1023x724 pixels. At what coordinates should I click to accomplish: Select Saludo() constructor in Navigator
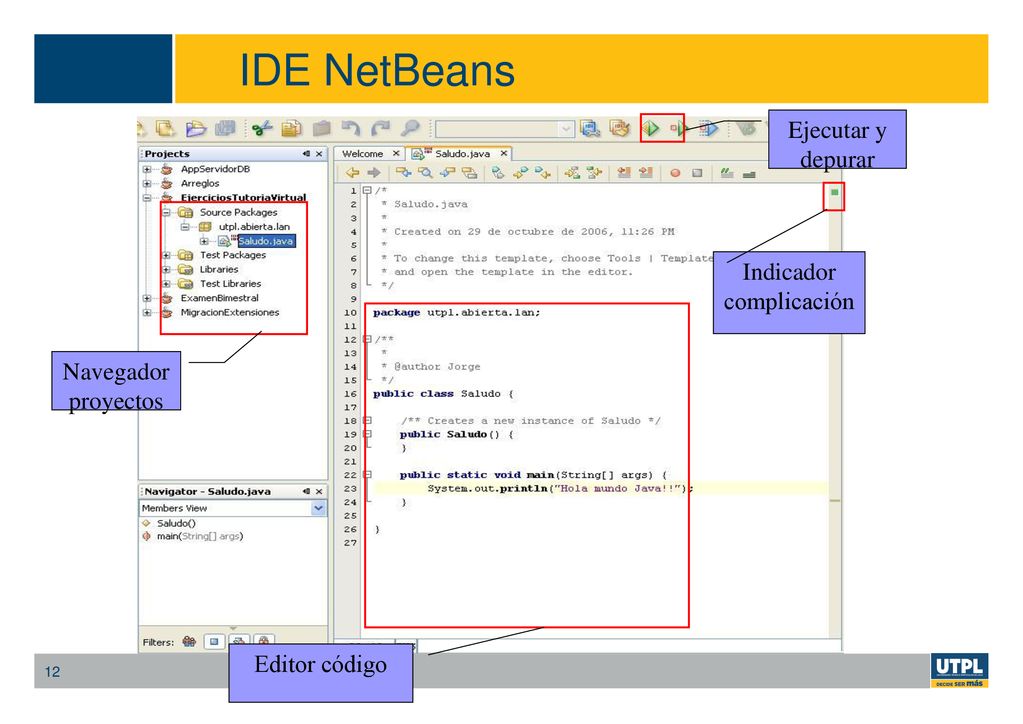(x=176, y=523)
